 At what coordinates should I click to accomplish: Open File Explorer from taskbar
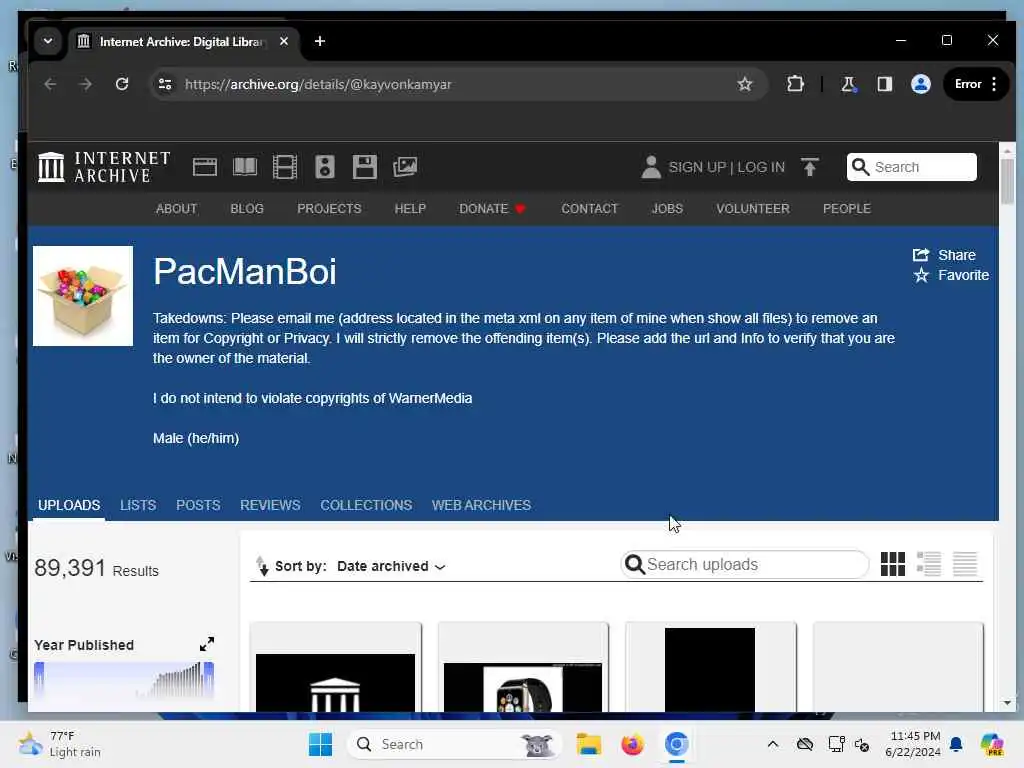coord(588,744)
